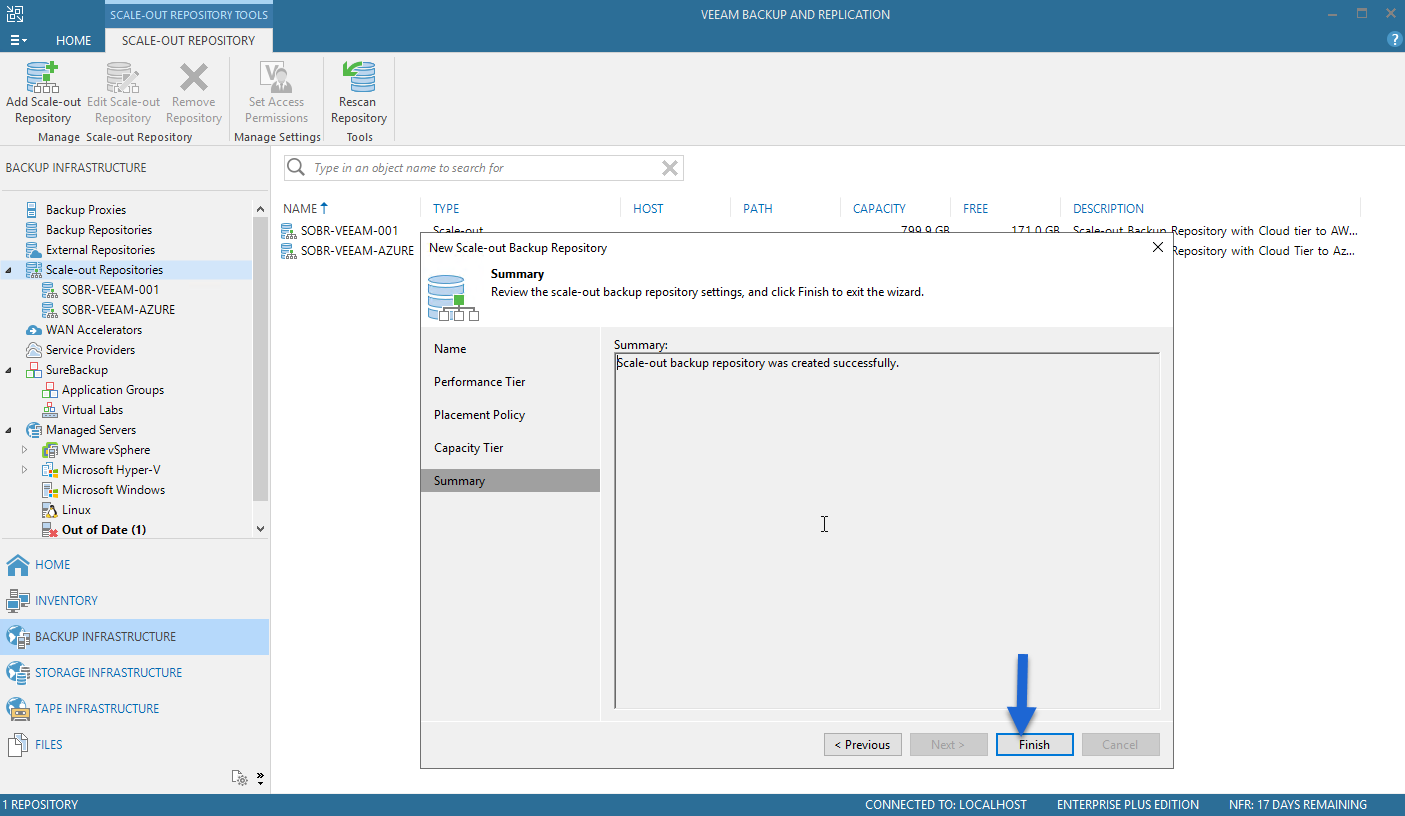Click Service Providers tree icon
Screen dimensions: 1405x816
click(x=34, y=350)
